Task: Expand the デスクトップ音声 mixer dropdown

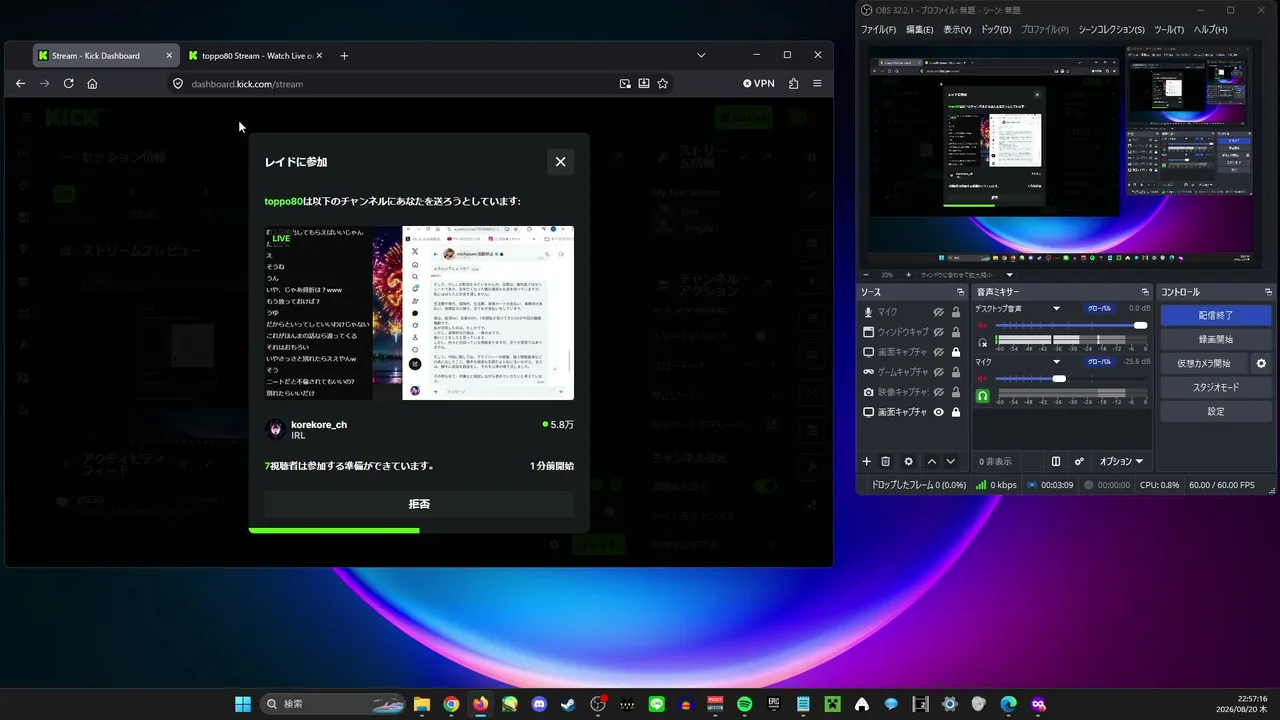Action: [1056, 308]
